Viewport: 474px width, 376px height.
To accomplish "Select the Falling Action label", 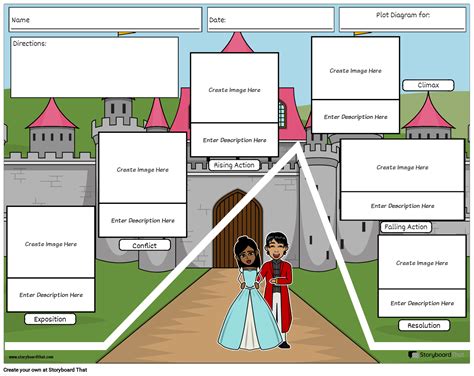I will click(406, 227).
